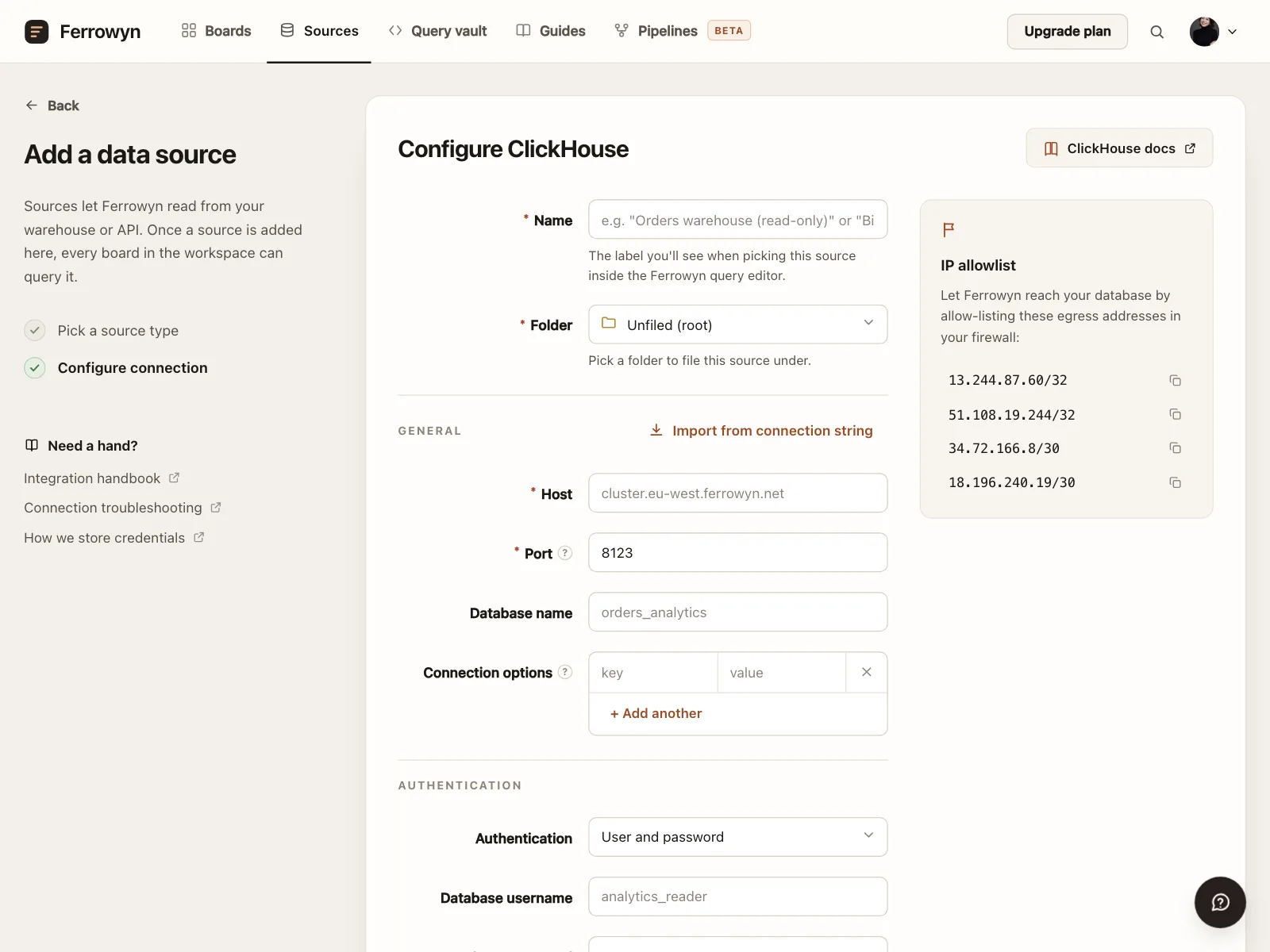Open the Boards tab
The image size is (1270, 952).
(x=216, y=31)
